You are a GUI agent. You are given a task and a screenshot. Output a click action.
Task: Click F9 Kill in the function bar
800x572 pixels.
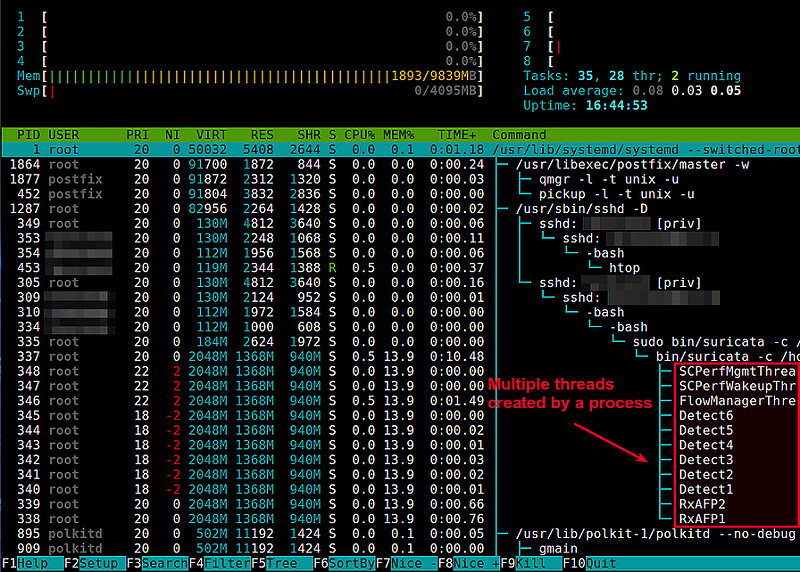(531, 564)
